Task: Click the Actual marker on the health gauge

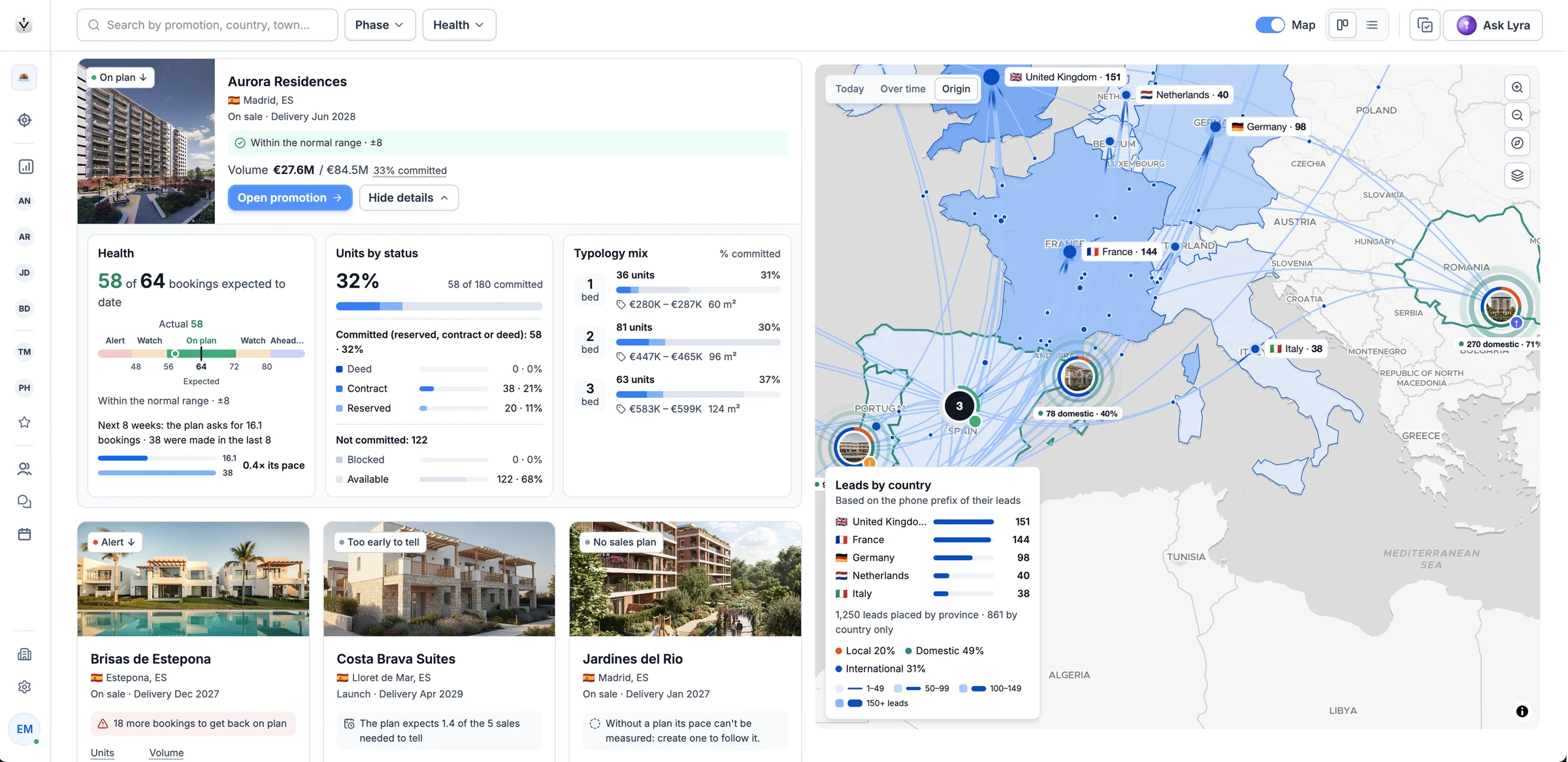Action: click(174, 354)
